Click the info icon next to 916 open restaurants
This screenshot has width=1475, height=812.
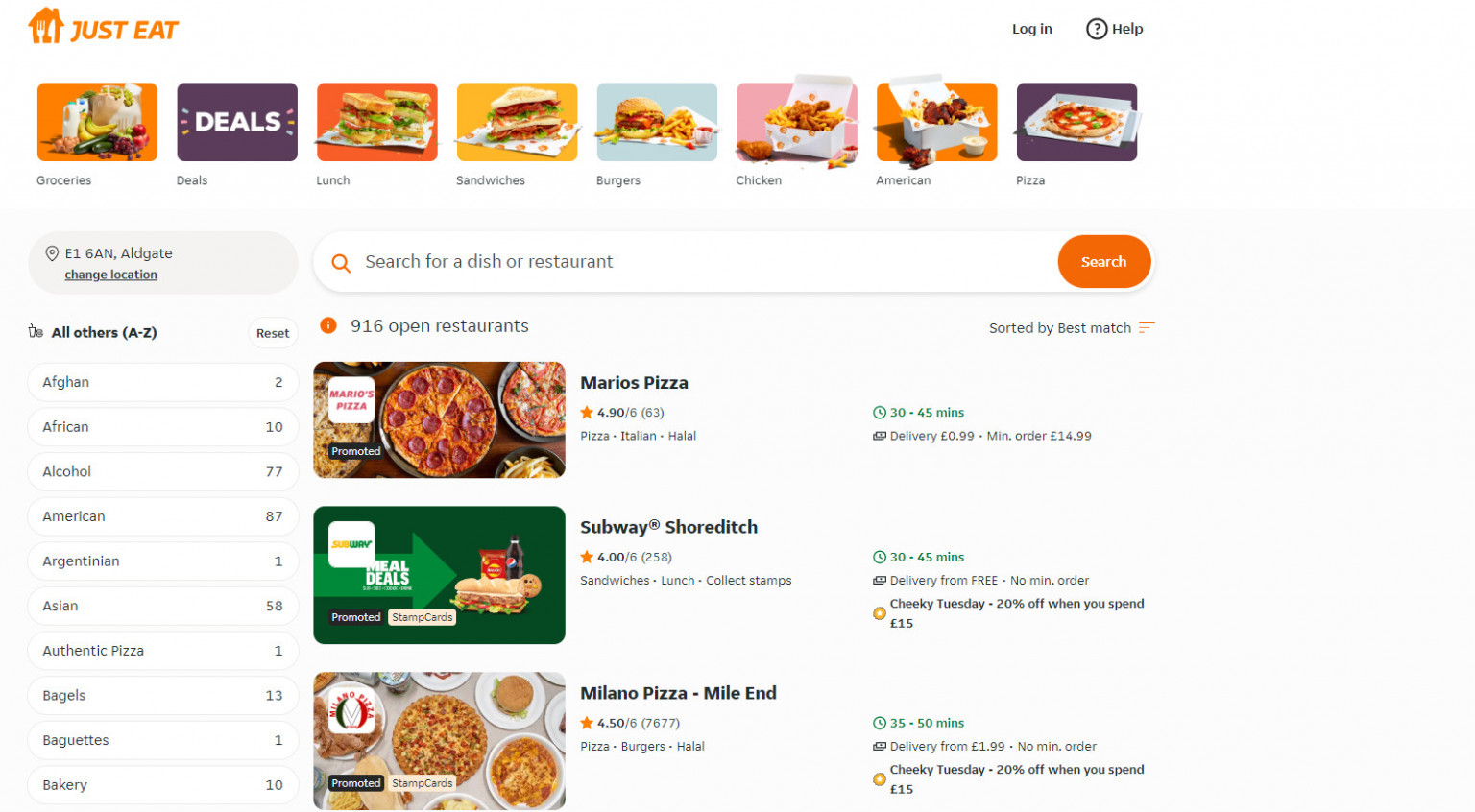327,325
